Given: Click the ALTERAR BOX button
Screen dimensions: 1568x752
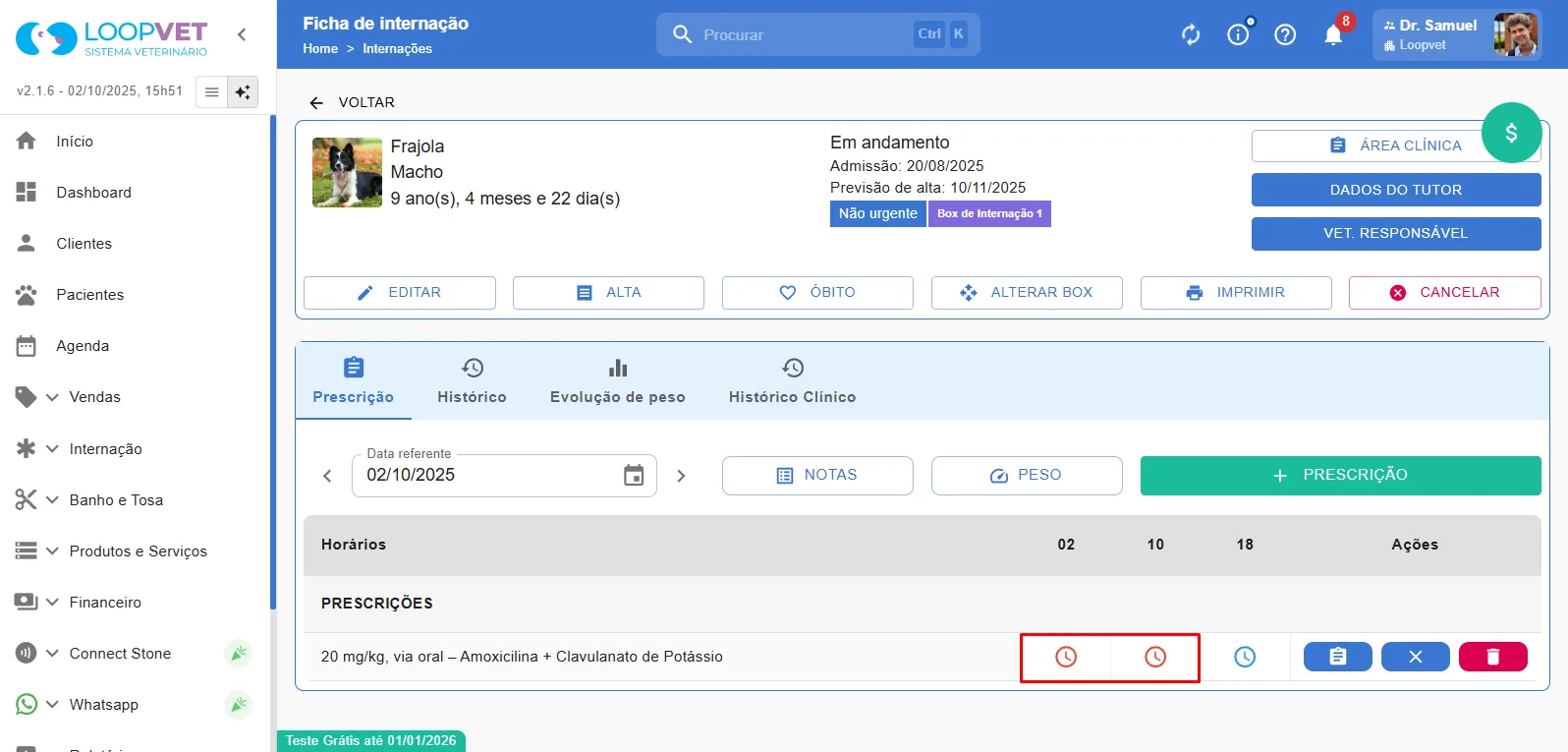Looking at the screenshot, I should 1027,293.
